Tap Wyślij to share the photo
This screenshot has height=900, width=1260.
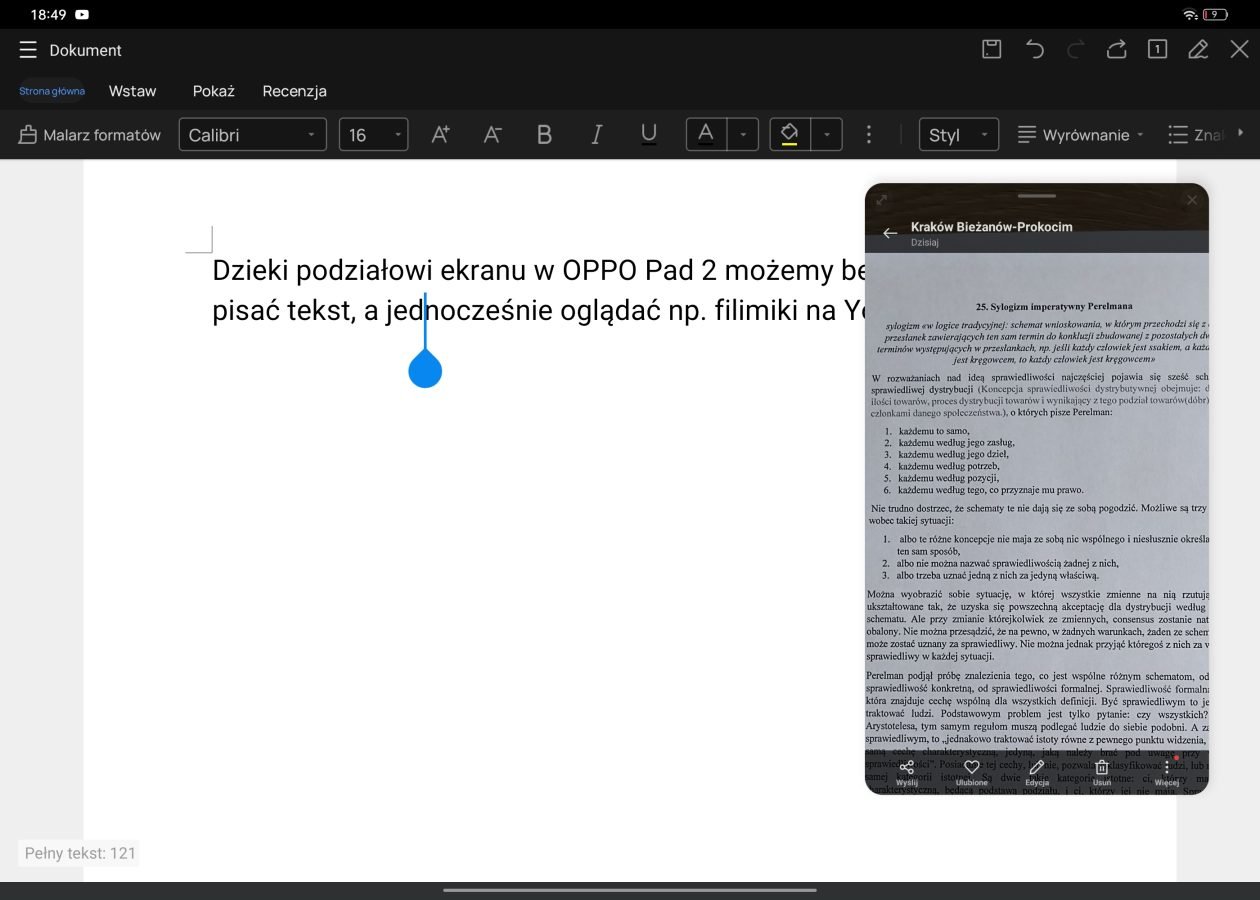[907, 773]
